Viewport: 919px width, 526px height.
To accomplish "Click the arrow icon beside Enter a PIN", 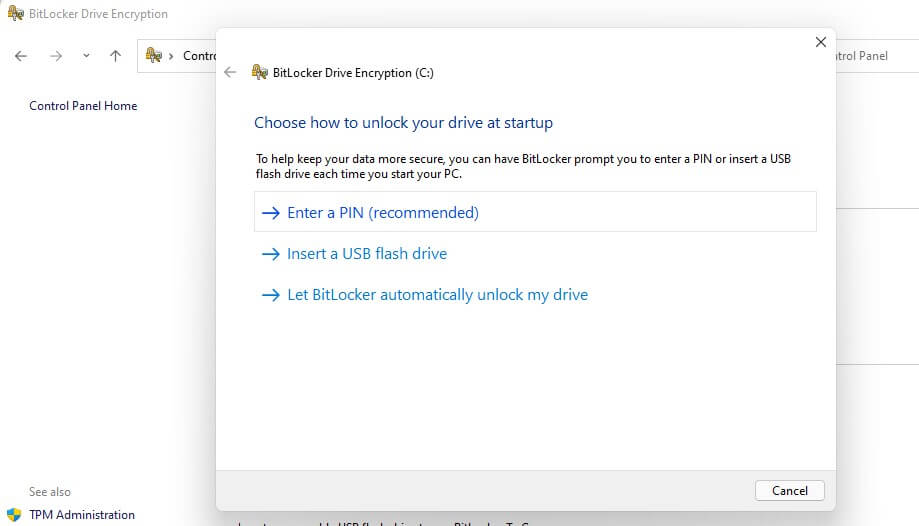I will pyautogui.click(x=270, y=213).
